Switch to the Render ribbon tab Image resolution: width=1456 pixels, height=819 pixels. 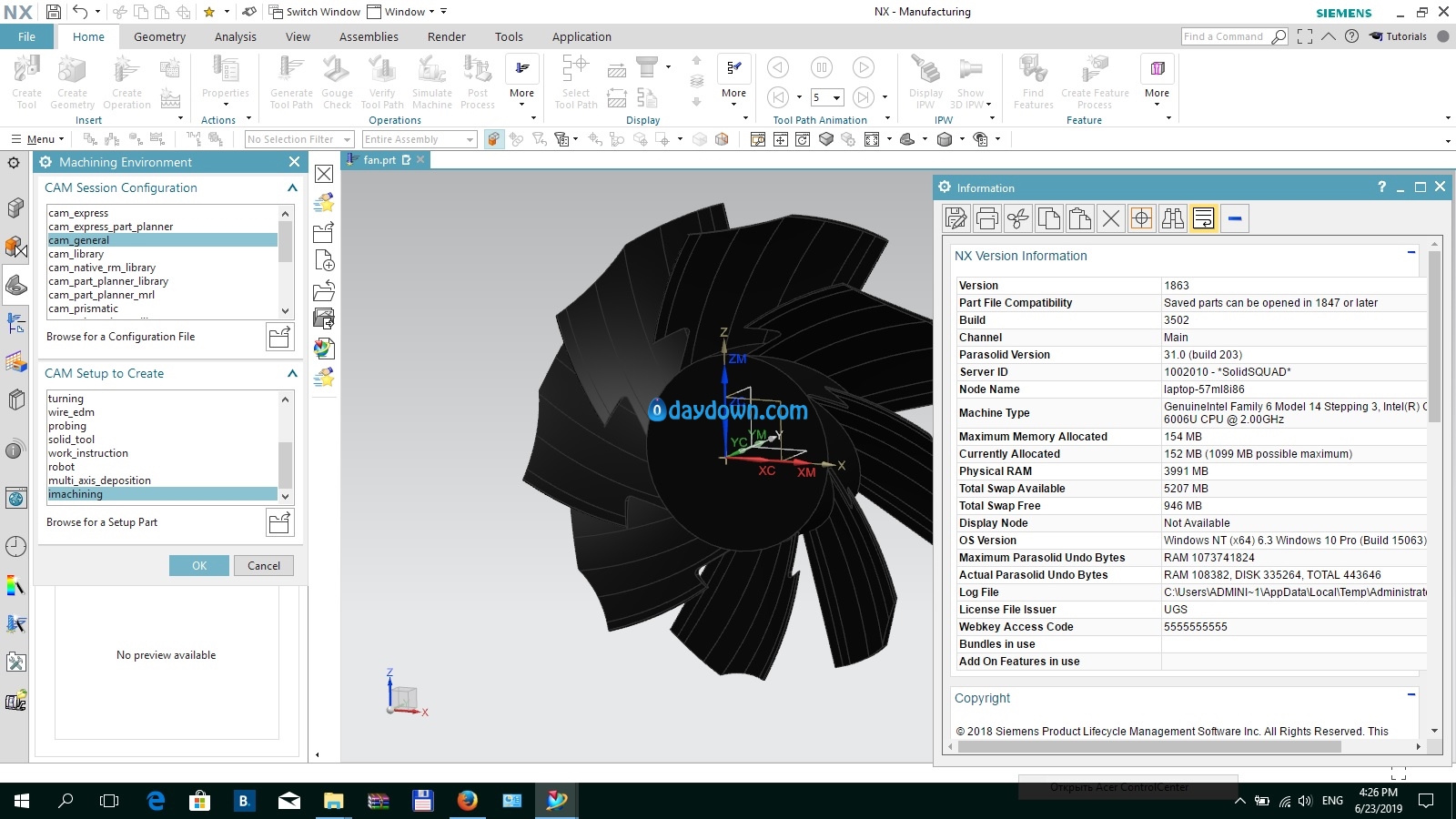447,36
